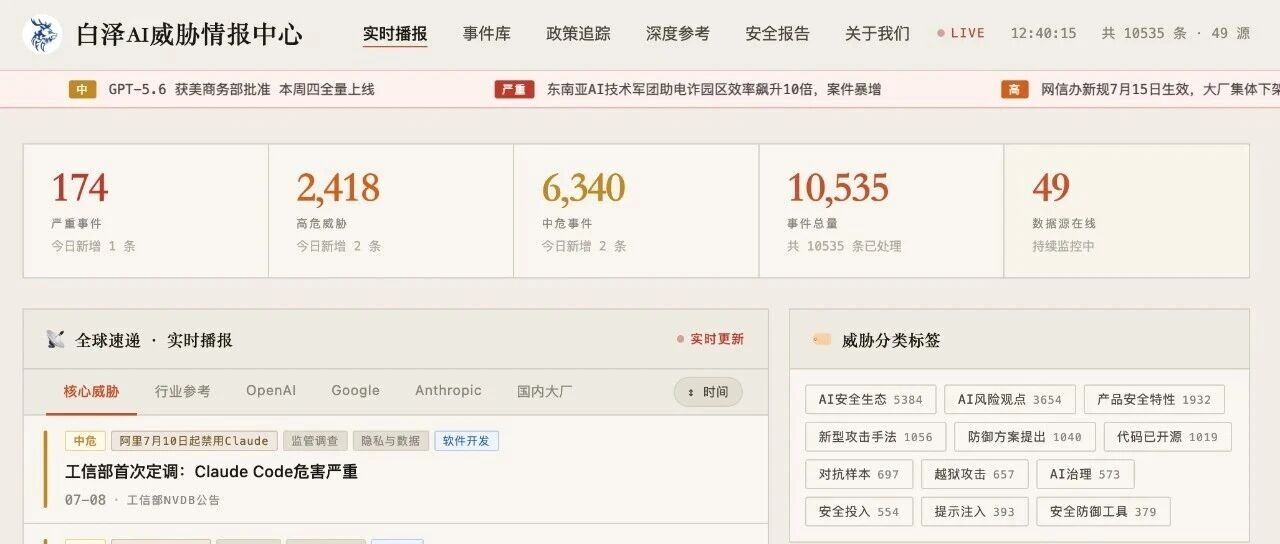
Task: Click the 07-08 article date
Action: 85,500
